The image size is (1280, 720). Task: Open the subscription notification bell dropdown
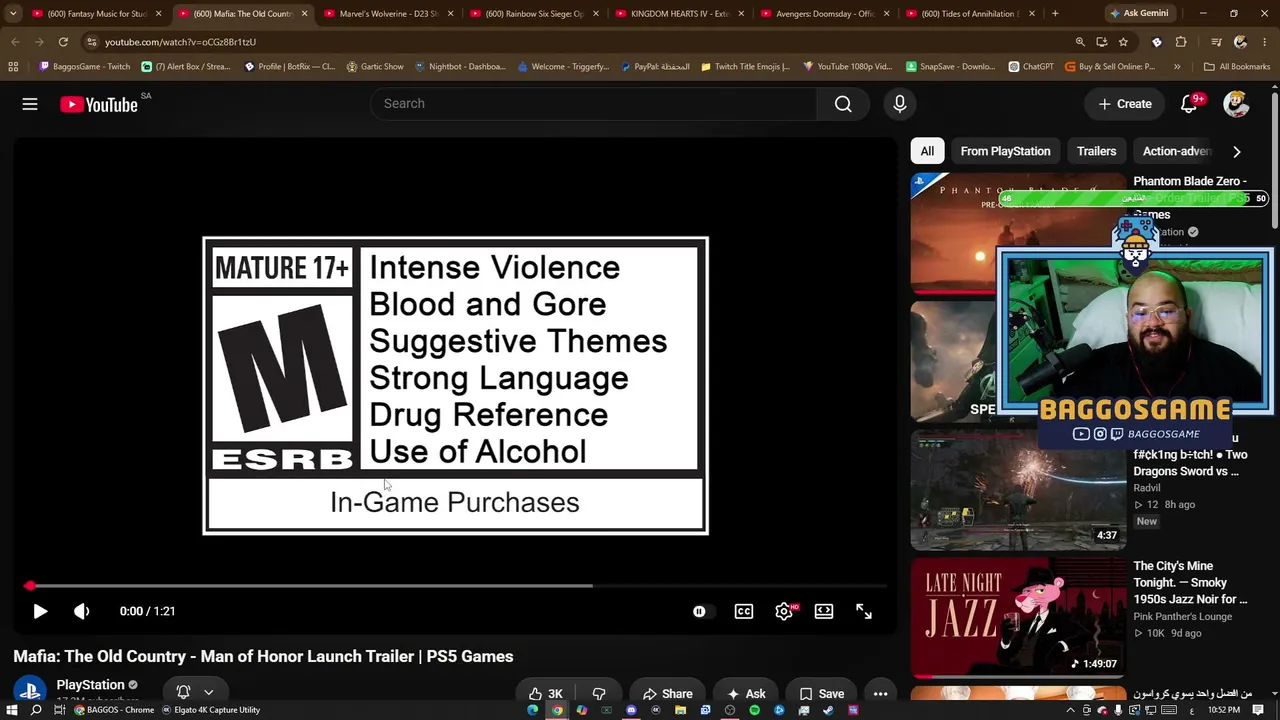click(195, 692)
